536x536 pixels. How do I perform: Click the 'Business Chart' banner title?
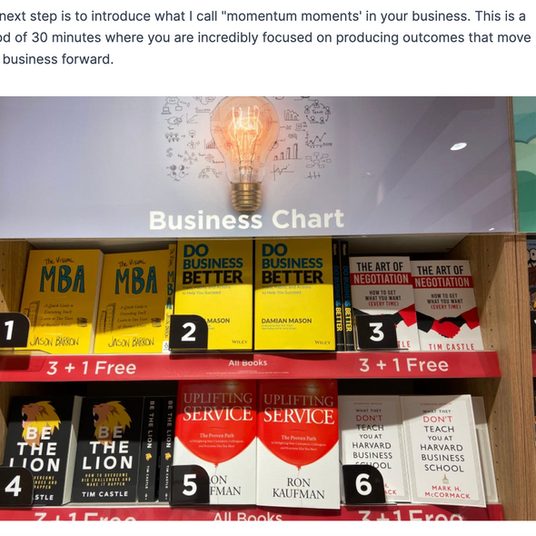point(246,220)
